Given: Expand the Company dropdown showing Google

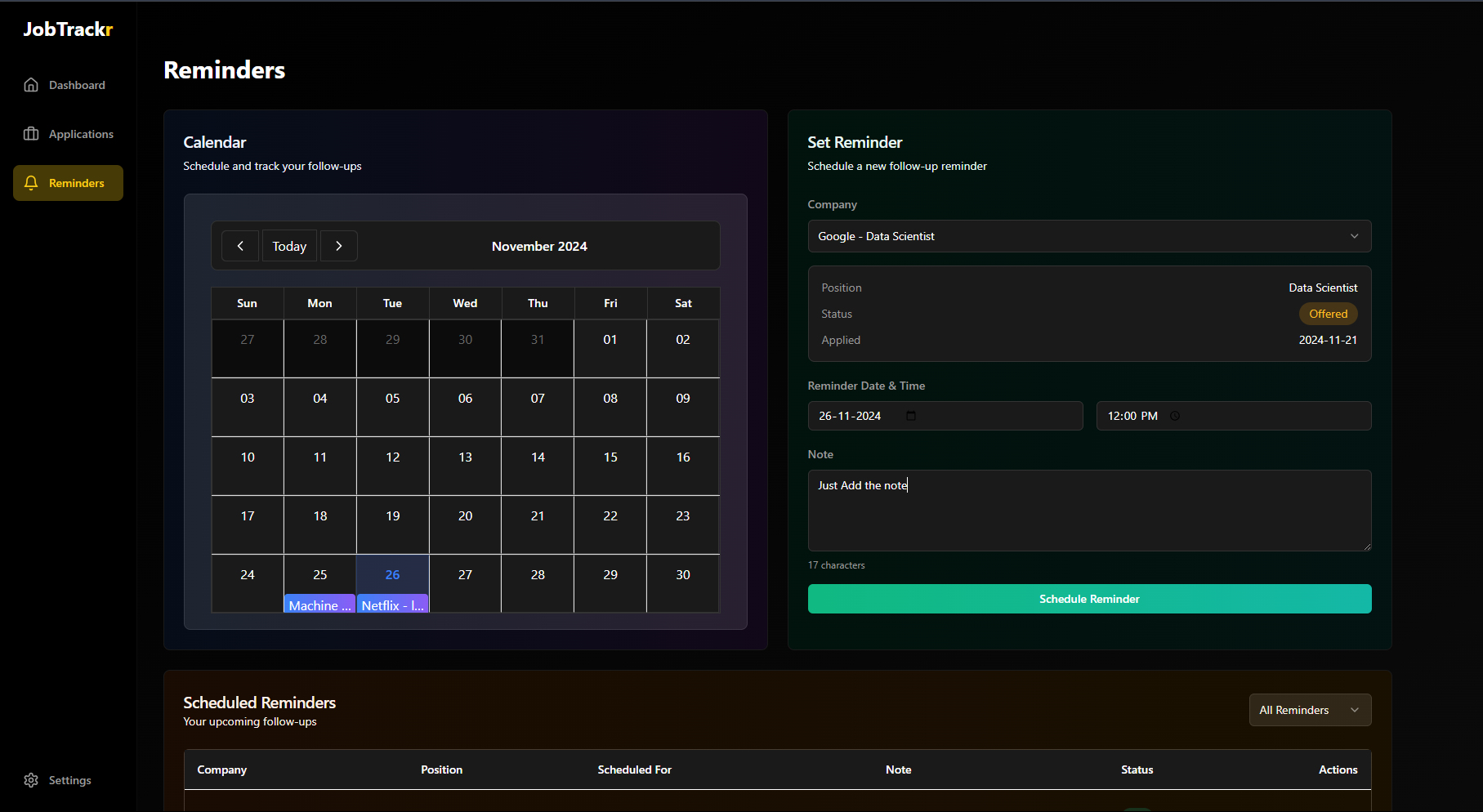Looking at the screenshot, I should tap(1089, 236).
